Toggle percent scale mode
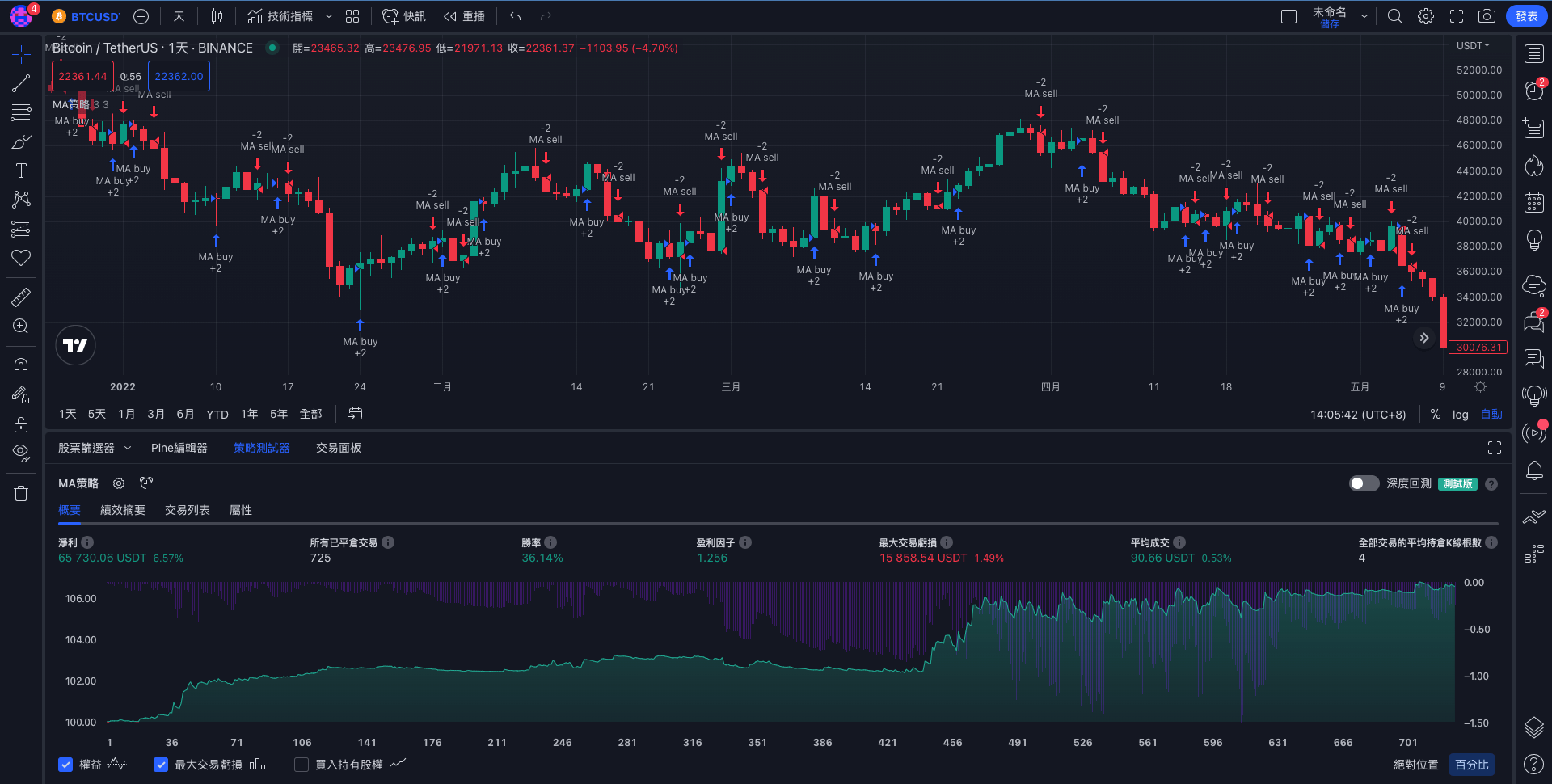Screen dimensions: 1552x784 click(x=1436, y=414)
